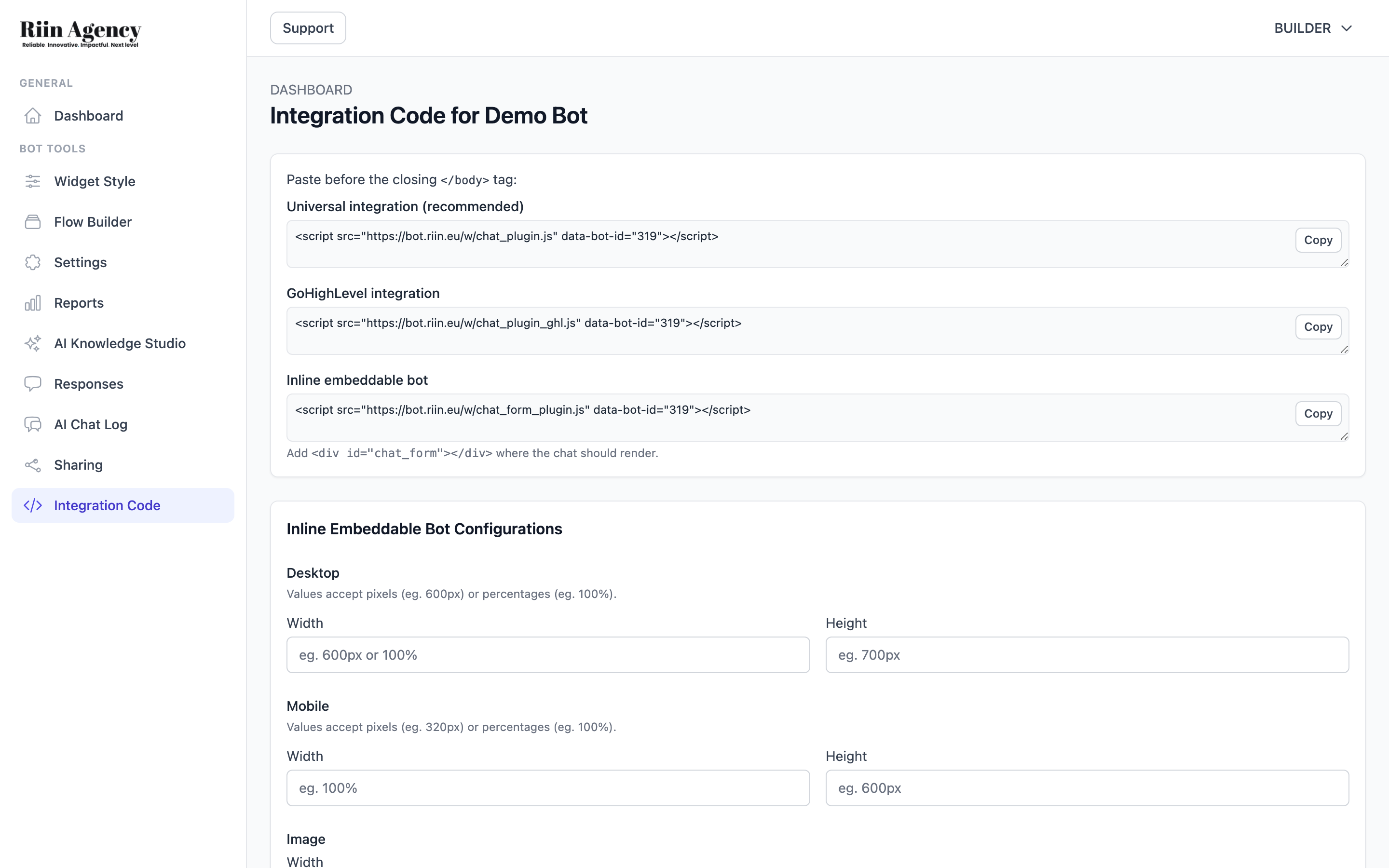Image resolution: width=1389 pixels, height=868 pixels.
Task: Grab the GoHighLevel code box resize handle
Action: tap(1344, 350)
